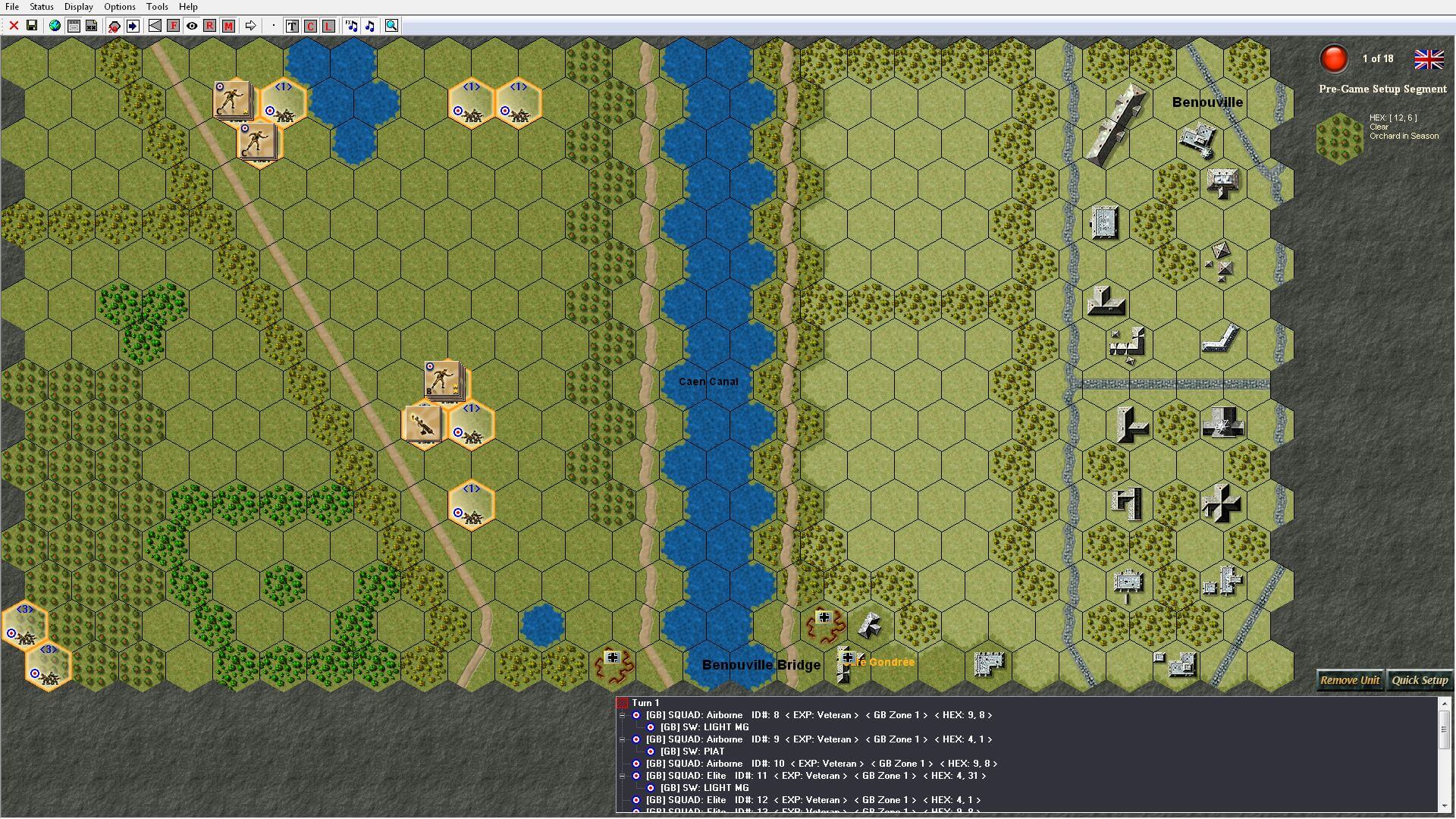Collapse Elite squad ID# 11 tree node
Viewport: 1456px width, 819px height.
623,776
